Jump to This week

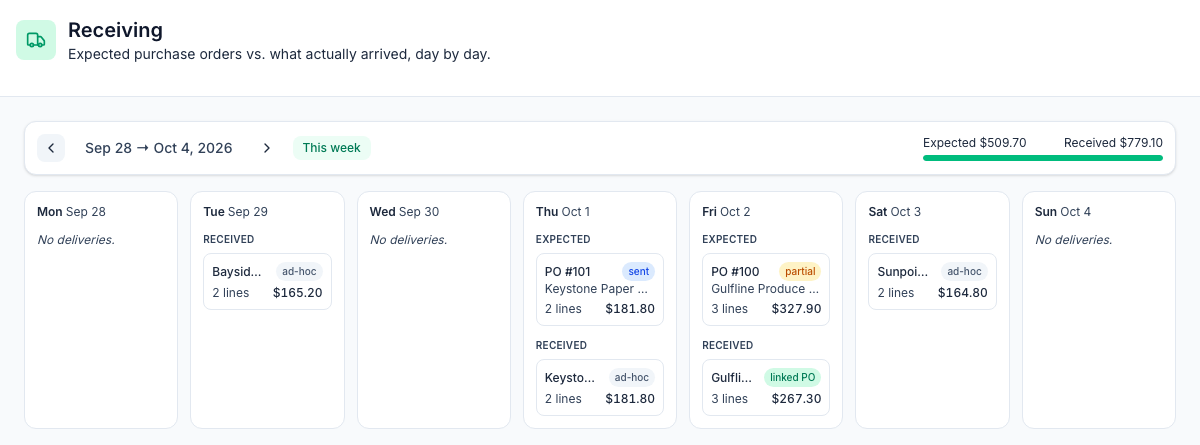pos(332,148)
